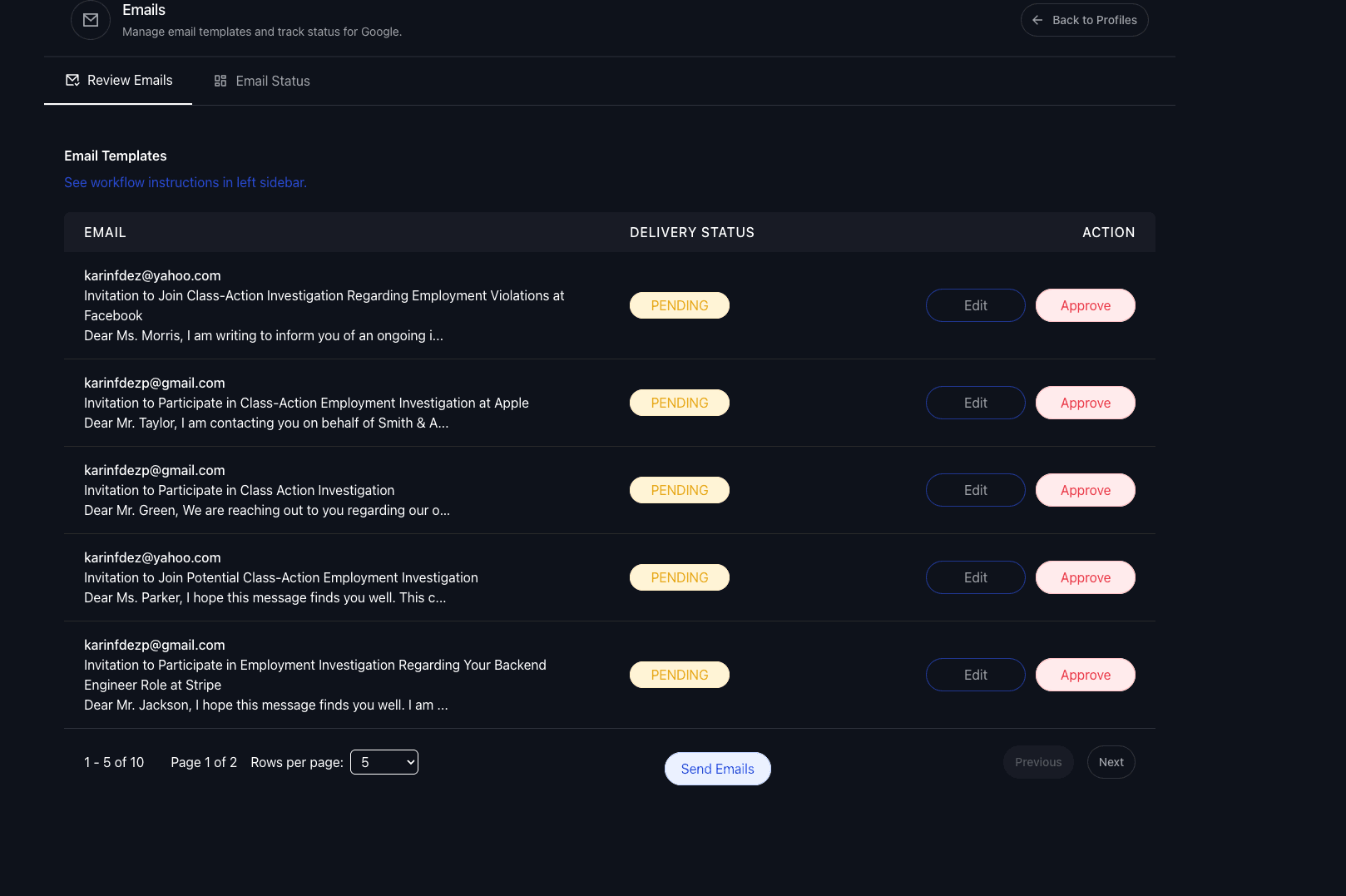Click PENDING status of Apple email
1346x896 pixels.
click(680, 403)
